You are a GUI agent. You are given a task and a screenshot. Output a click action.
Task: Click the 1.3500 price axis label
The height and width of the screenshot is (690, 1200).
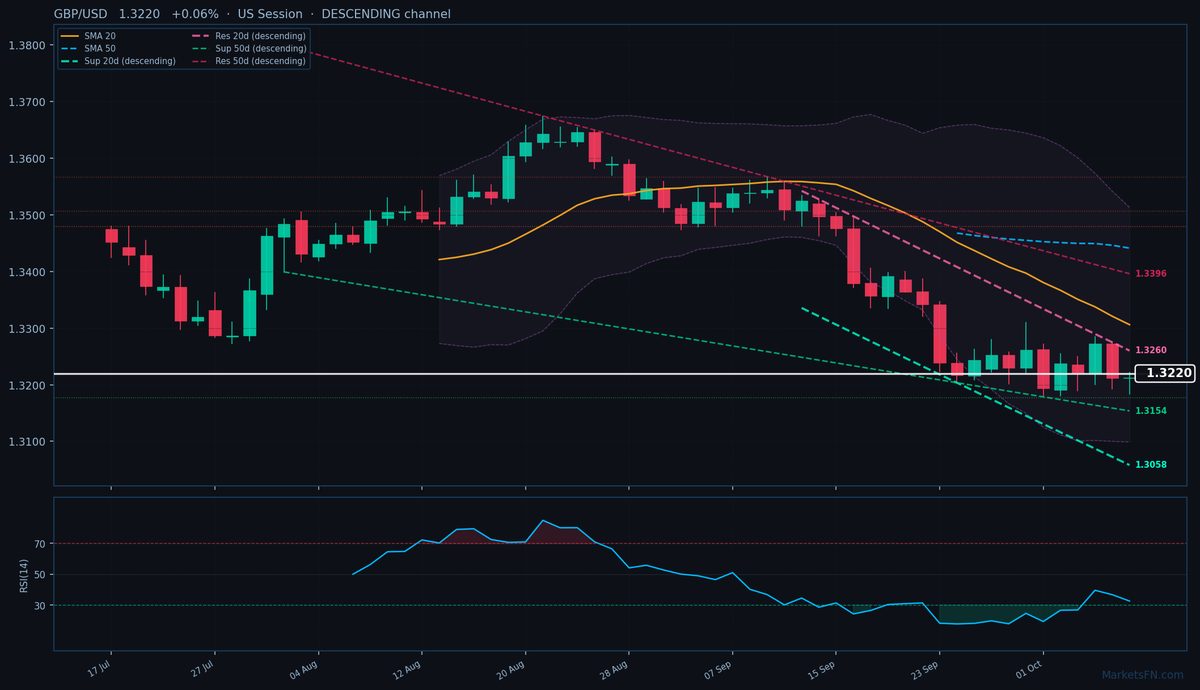click(x=26, y=216)
